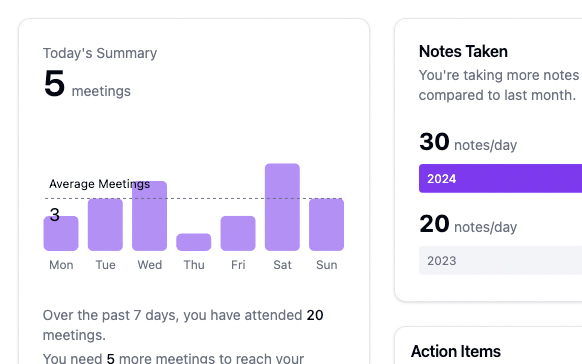Select the tallest Saturday bar

pos(282,207)
